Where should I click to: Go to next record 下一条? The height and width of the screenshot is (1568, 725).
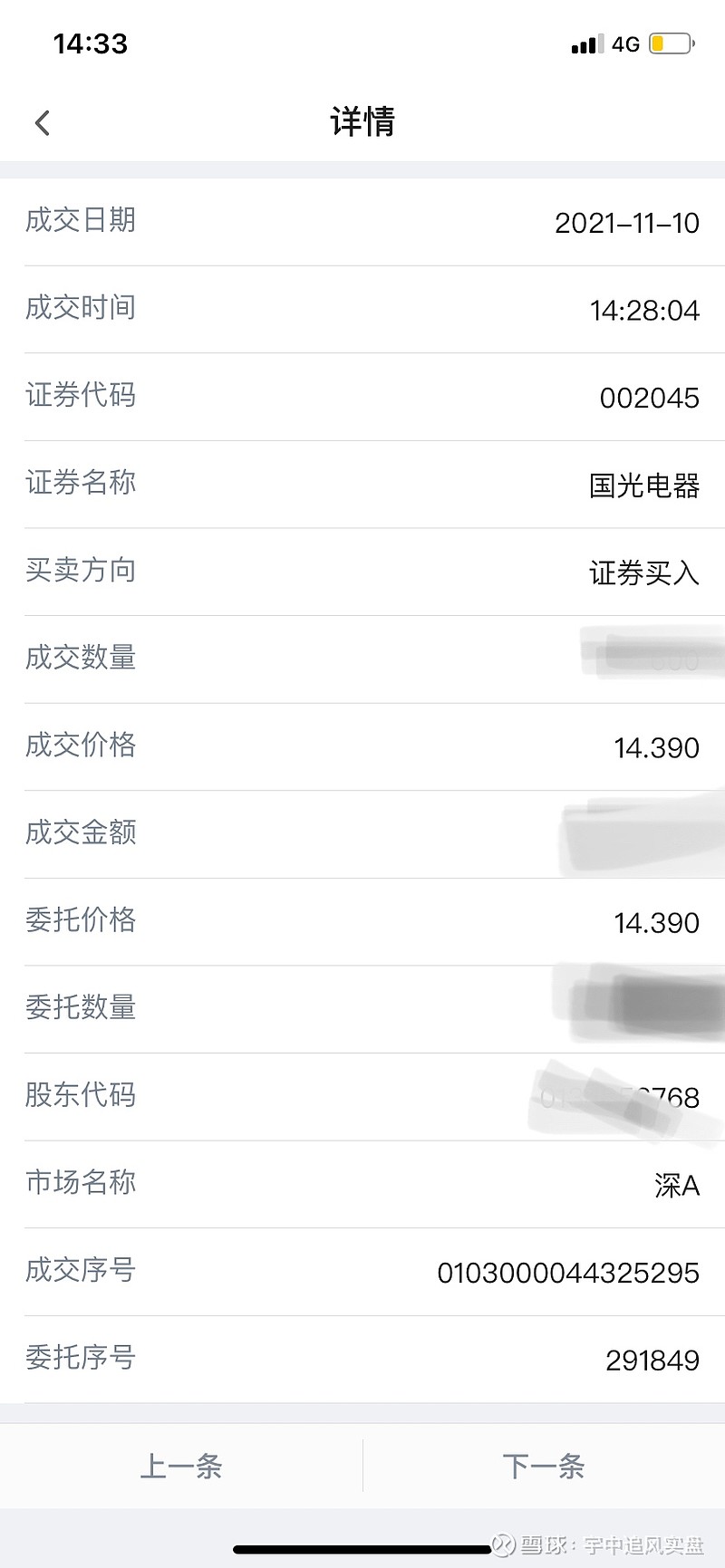544,1466
